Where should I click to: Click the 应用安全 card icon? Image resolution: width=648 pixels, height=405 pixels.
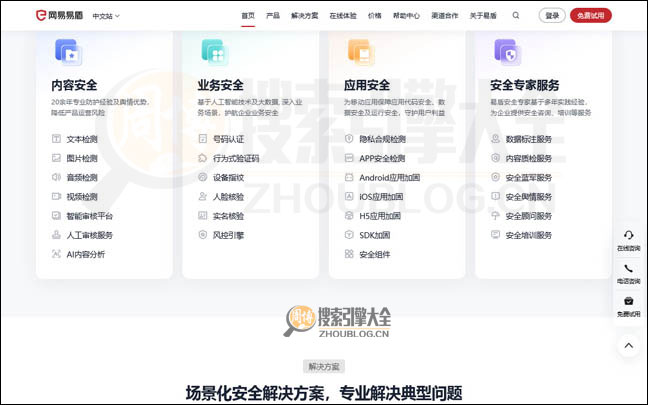point(361,52)
